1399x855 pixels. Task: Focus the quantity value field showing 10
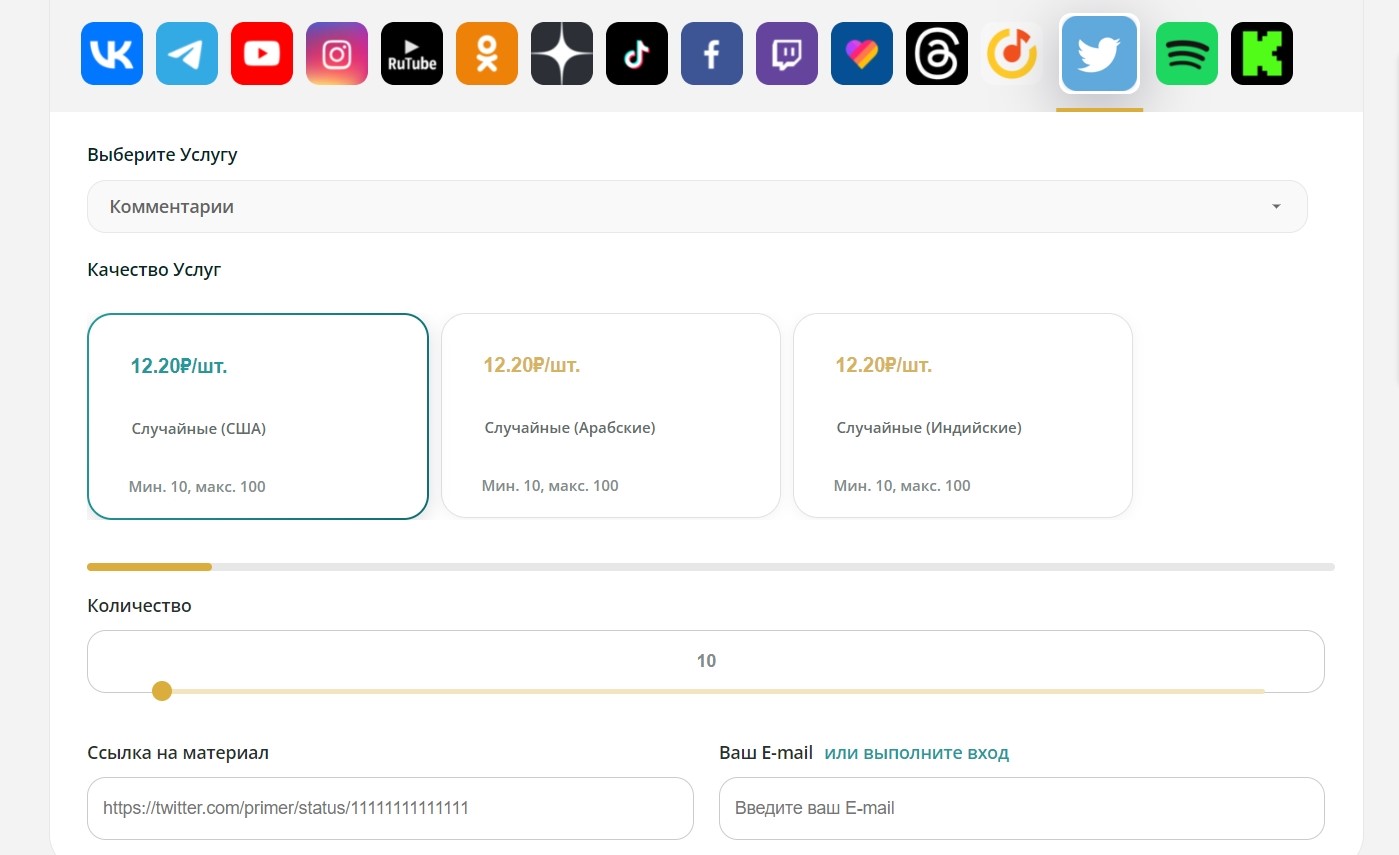point(706,661)
